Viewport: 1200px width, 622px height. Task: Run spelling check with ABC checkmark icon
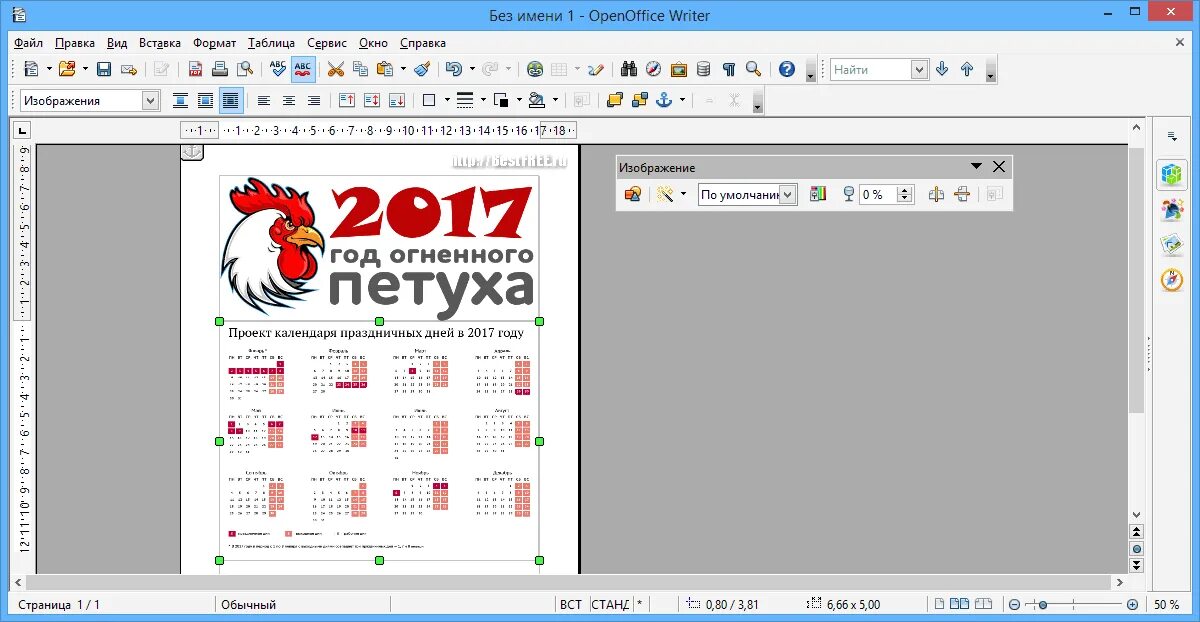tap(278, 69)
